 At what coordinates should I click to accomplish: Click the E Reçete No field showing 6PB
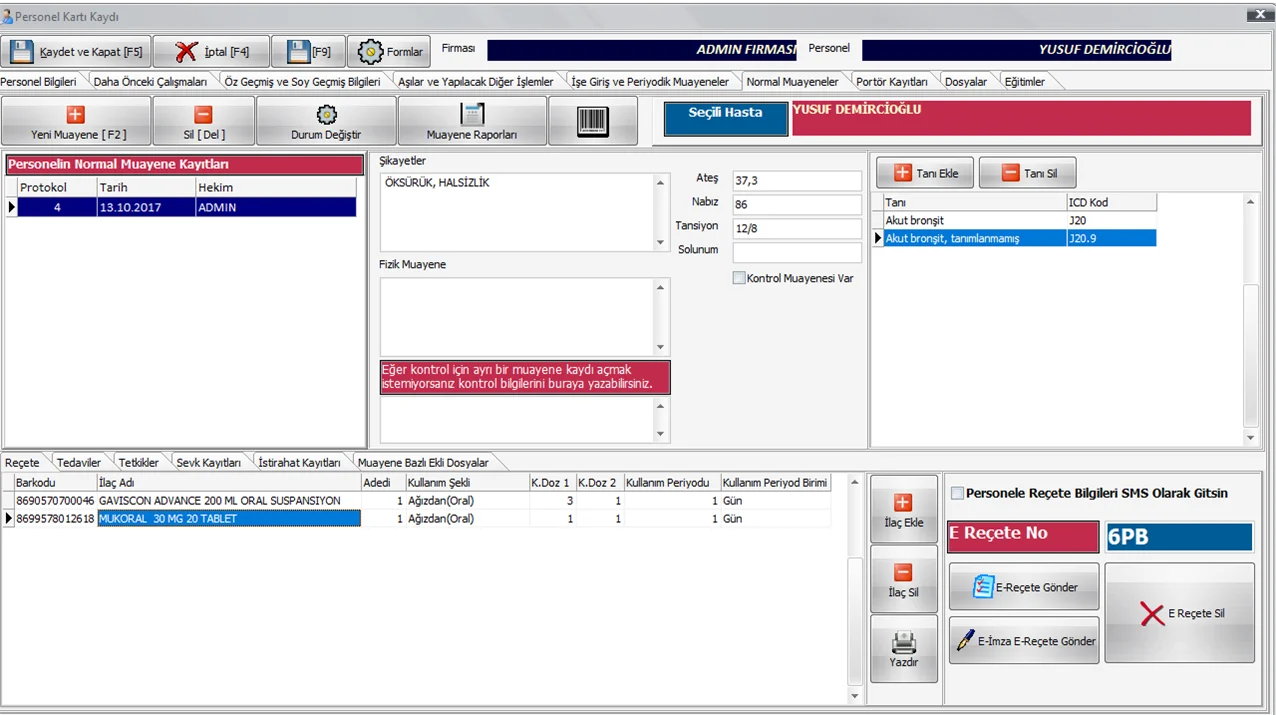click(1179, 537)
